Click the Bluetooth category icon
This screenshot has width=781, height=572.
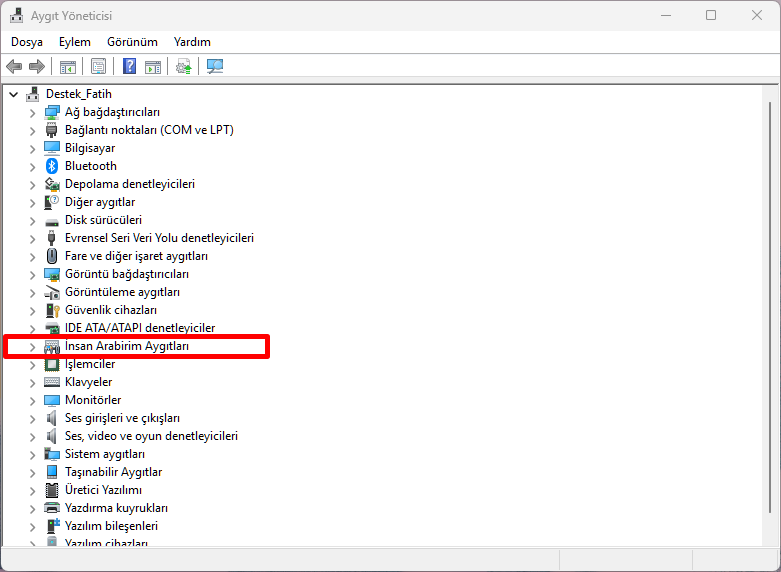(x=52, y=166)
